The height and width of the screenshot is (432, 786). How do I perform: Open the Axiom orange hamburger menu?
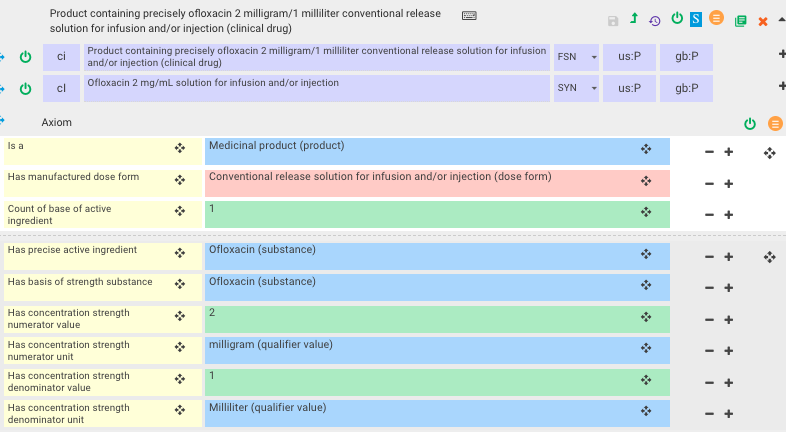[x=775, y=123]
